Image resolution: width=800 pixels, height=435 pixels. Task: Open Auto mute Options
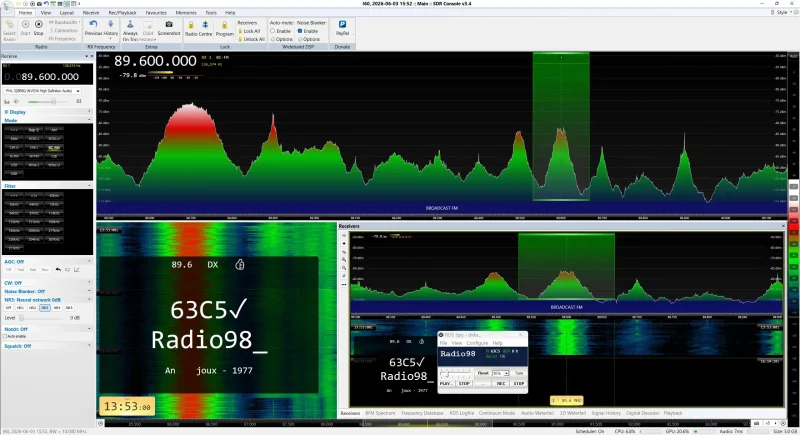click(x=282, y=39)
